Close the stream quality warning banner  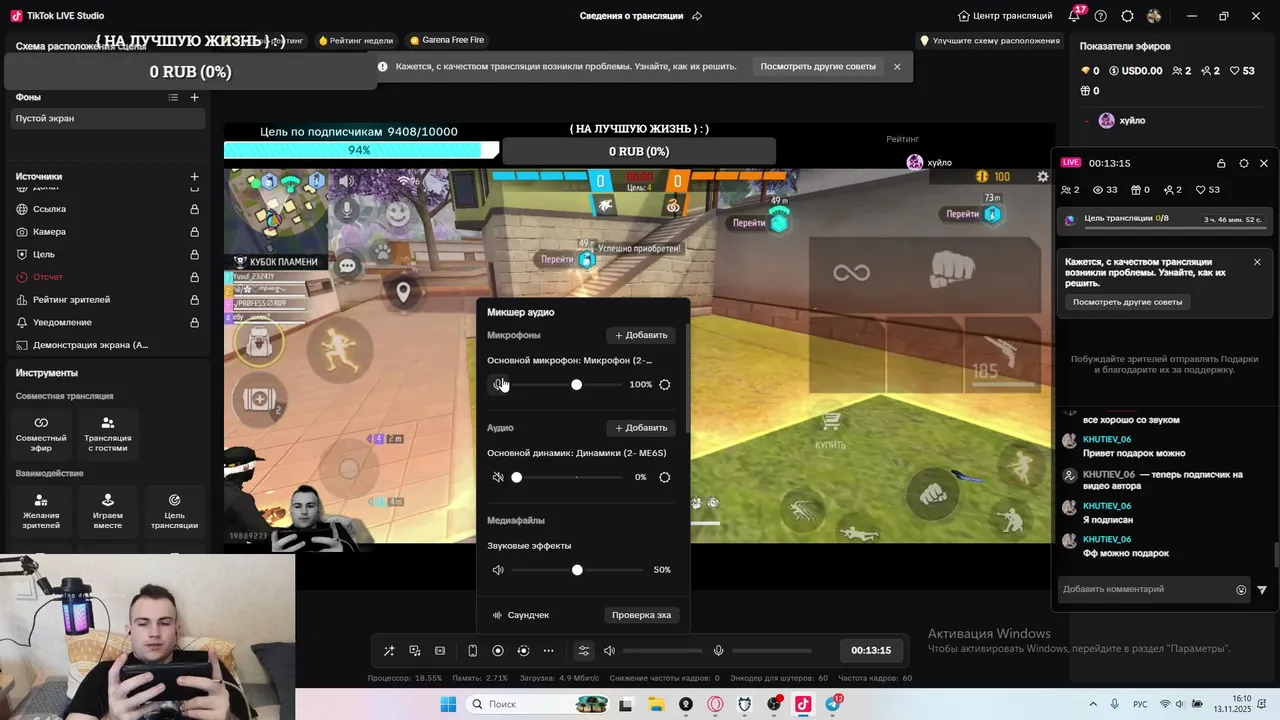click(897, 67)
